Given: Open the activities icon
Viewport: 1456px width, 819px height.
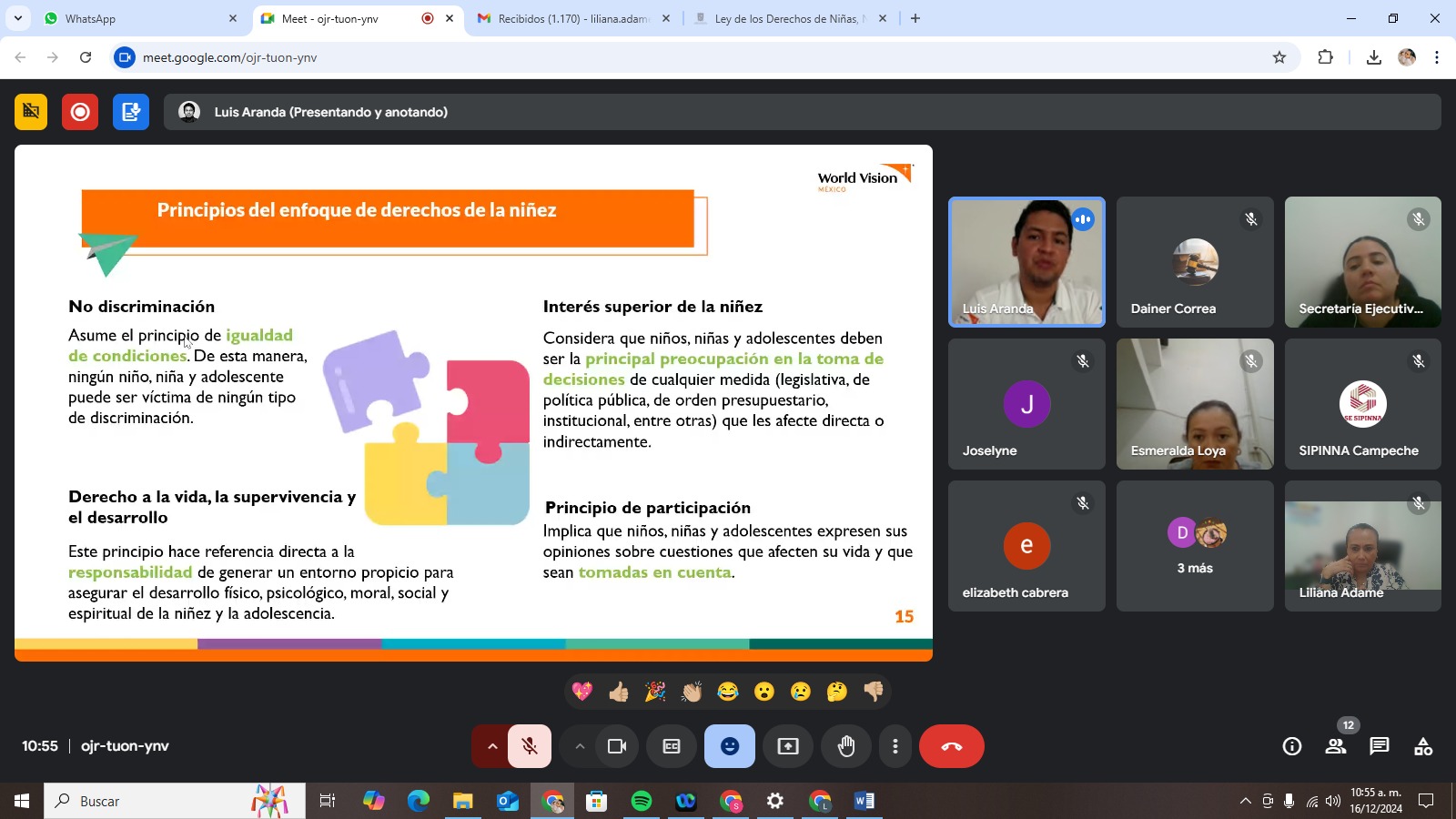Looking at the screenshot, I should coord(1423,746).
